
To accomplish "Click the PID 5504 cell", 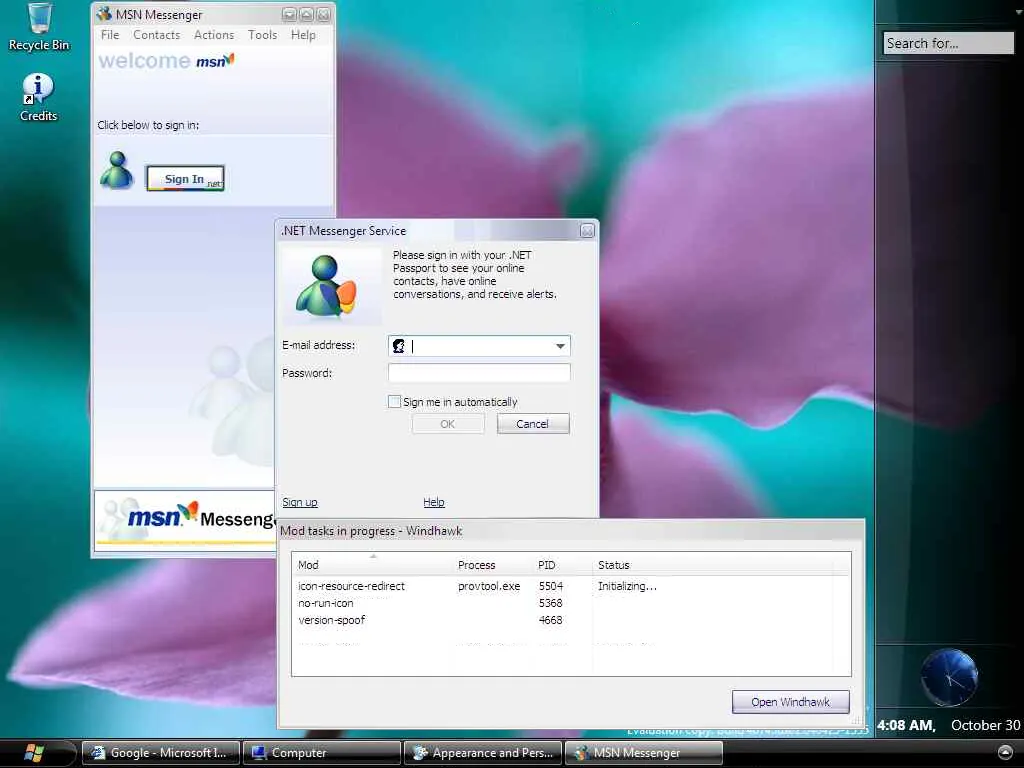I will pos(551,586).
